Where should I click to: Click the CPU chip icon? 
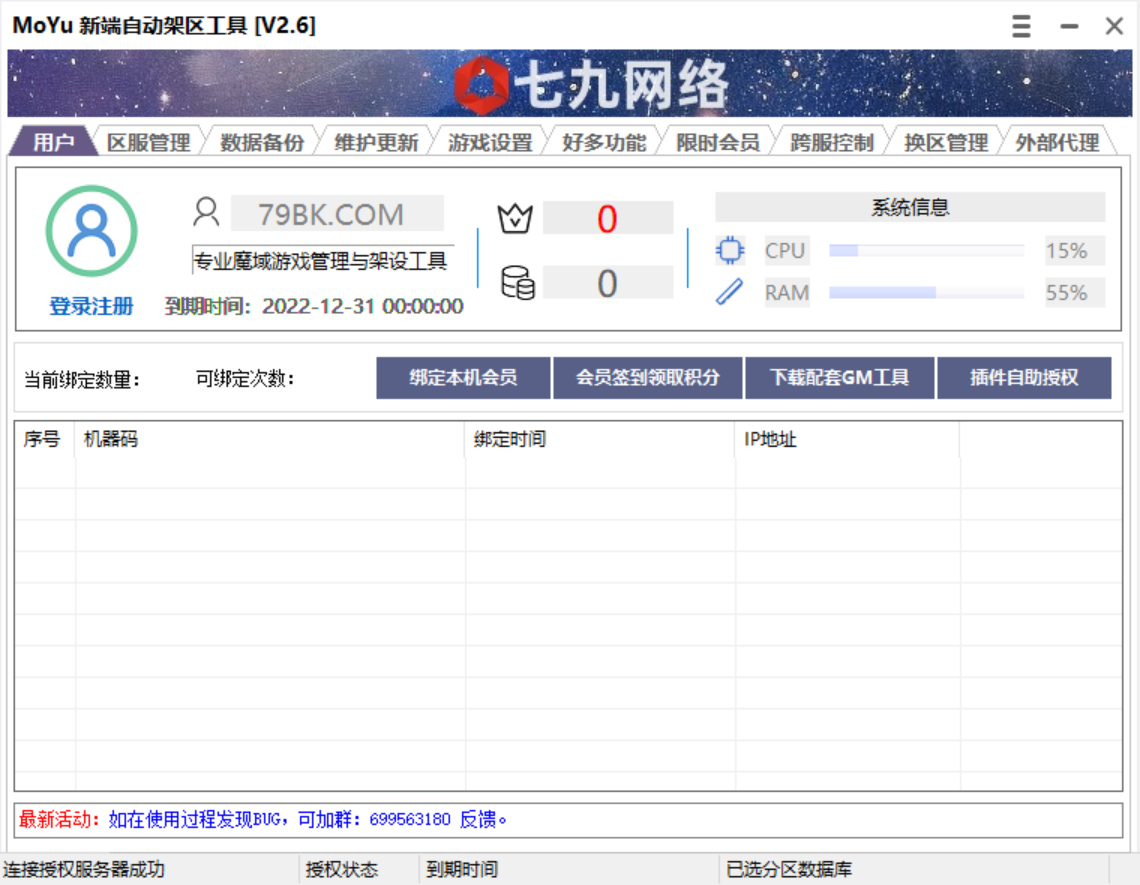pos(730,250)
